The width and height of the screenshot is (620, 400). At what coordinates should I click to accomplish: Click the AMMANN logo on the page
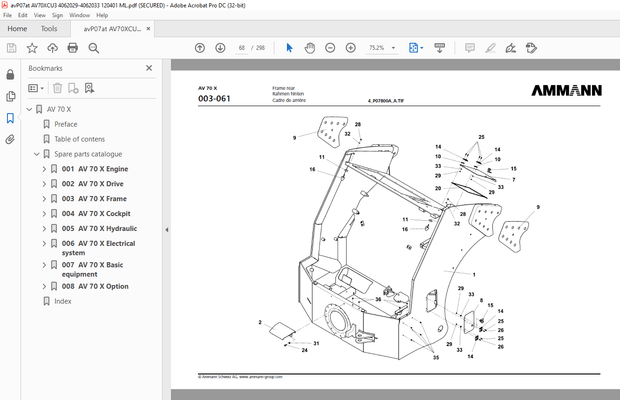point(566,91)
